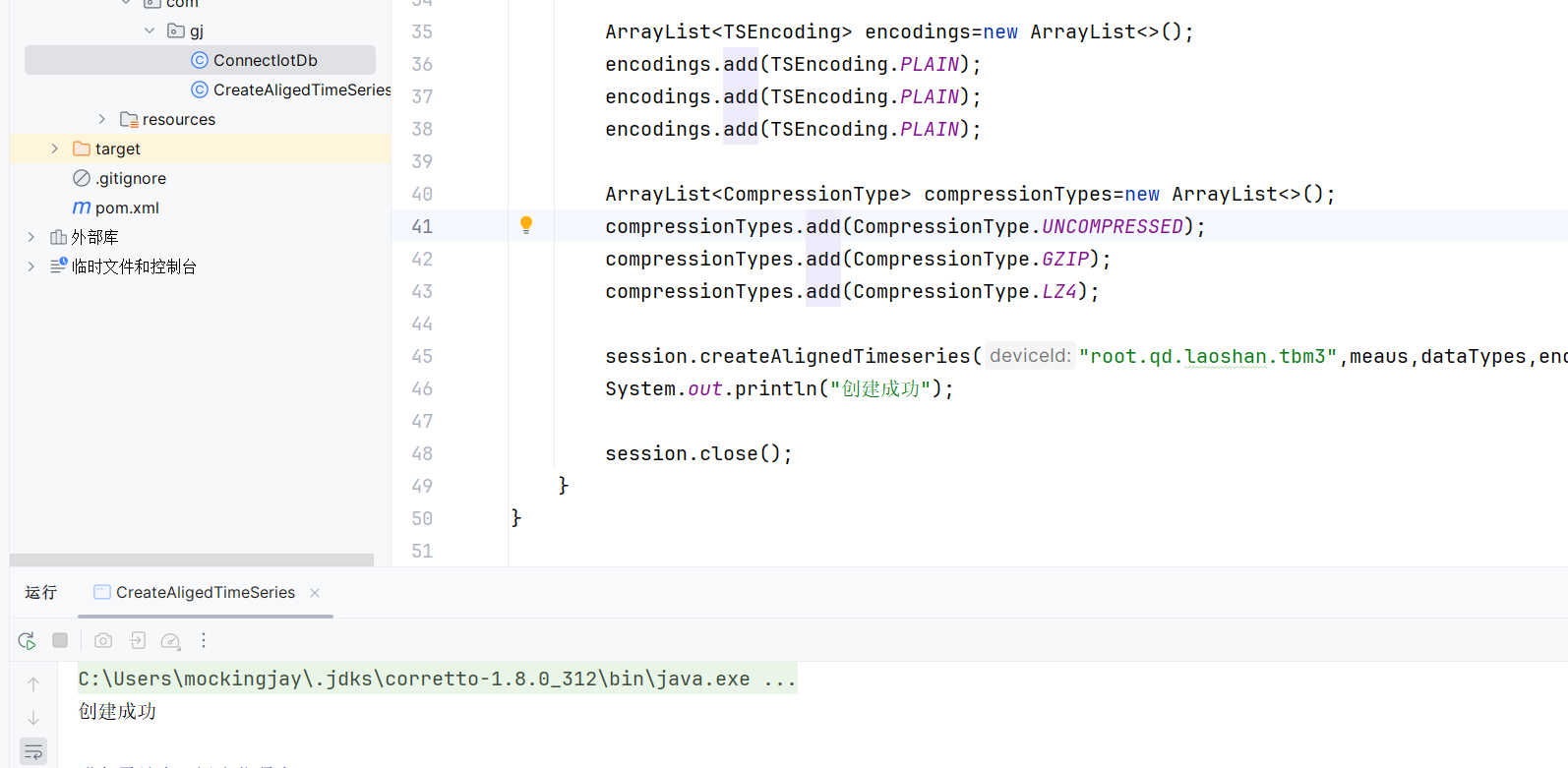Click the java.exe command line in console
This screenshot has width=1568, height=768.
click(438, 679)
